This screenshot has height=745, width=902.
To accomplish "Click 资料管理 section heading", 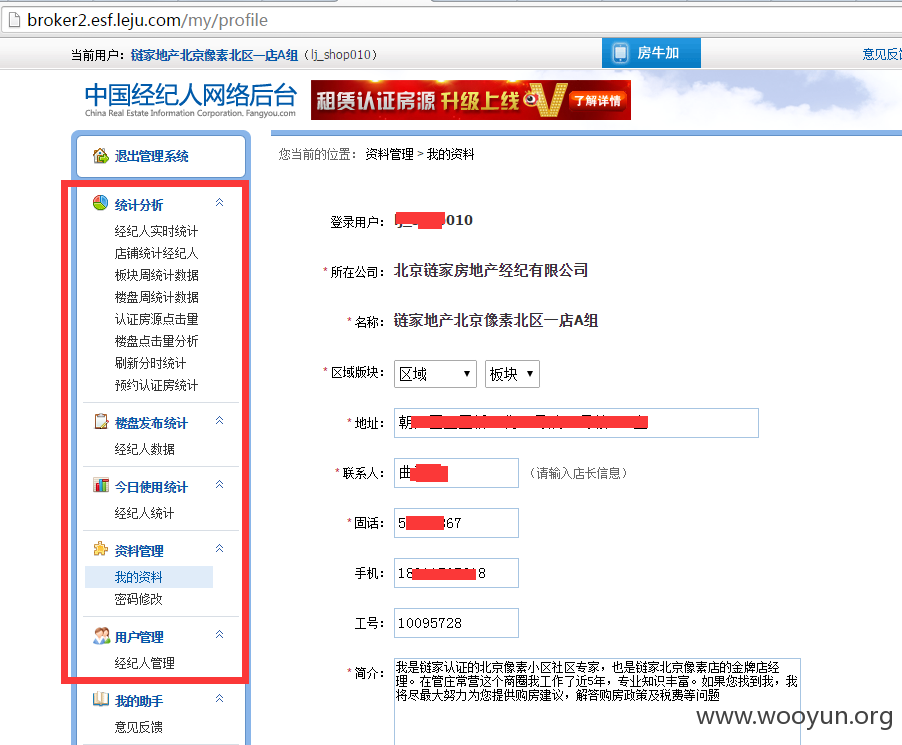I will [x=139, y=551].
